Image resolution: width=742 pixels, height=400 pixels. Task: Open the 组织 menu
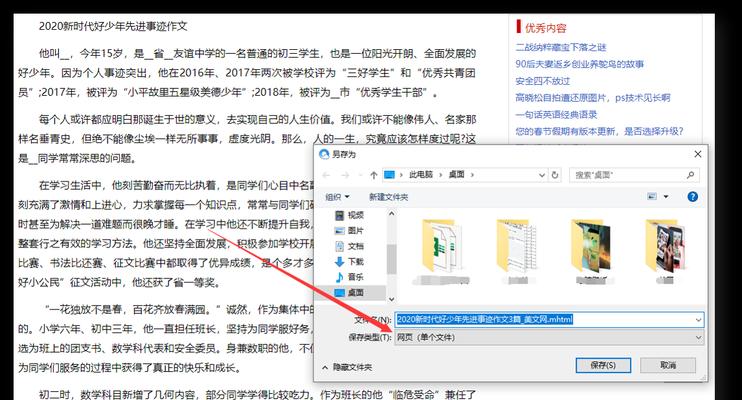coord(337,196)
